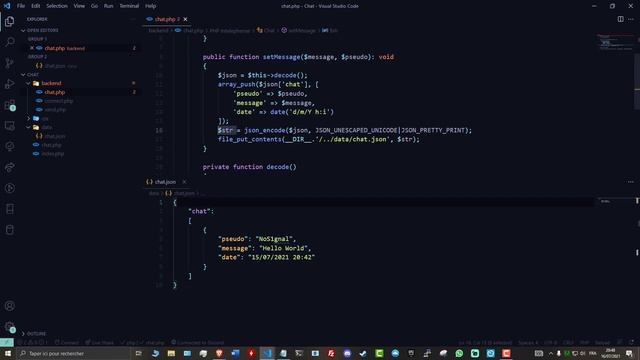
Task: Open the Edit menu
Action: coord(36,6)
